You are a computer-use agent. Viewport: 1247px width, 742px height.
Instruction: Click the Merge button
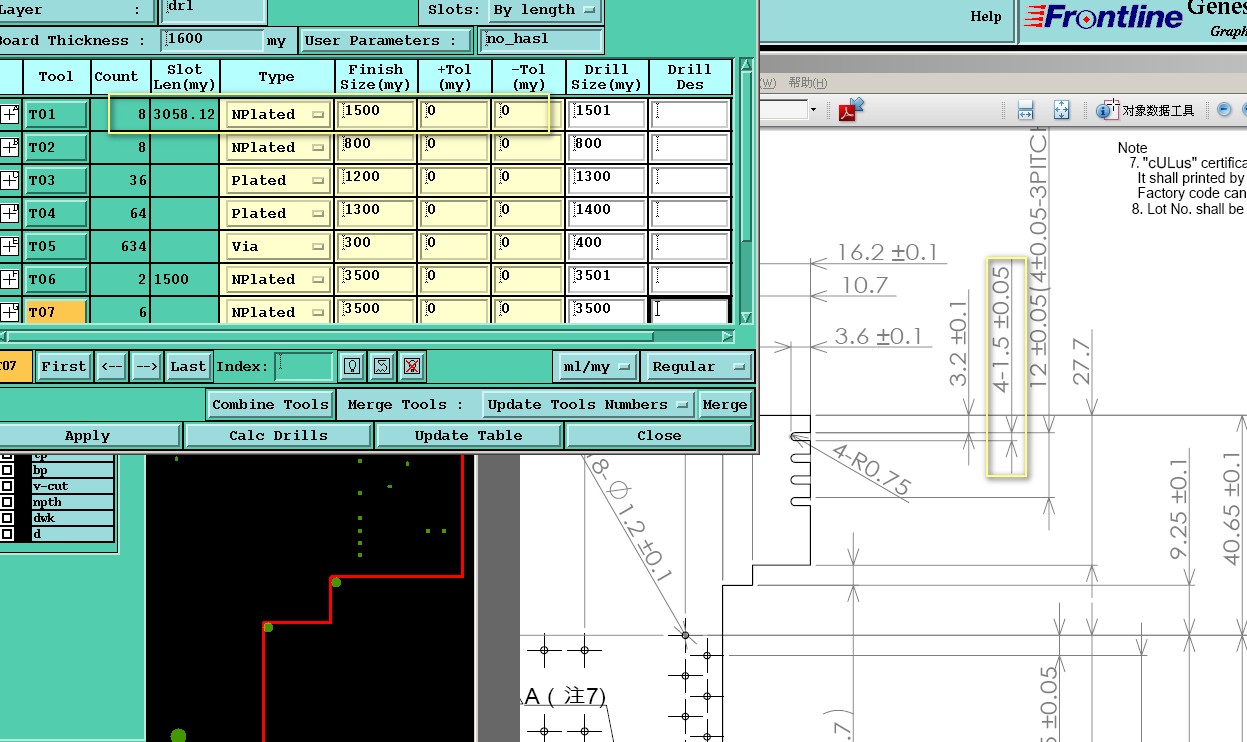coord(724,404)
